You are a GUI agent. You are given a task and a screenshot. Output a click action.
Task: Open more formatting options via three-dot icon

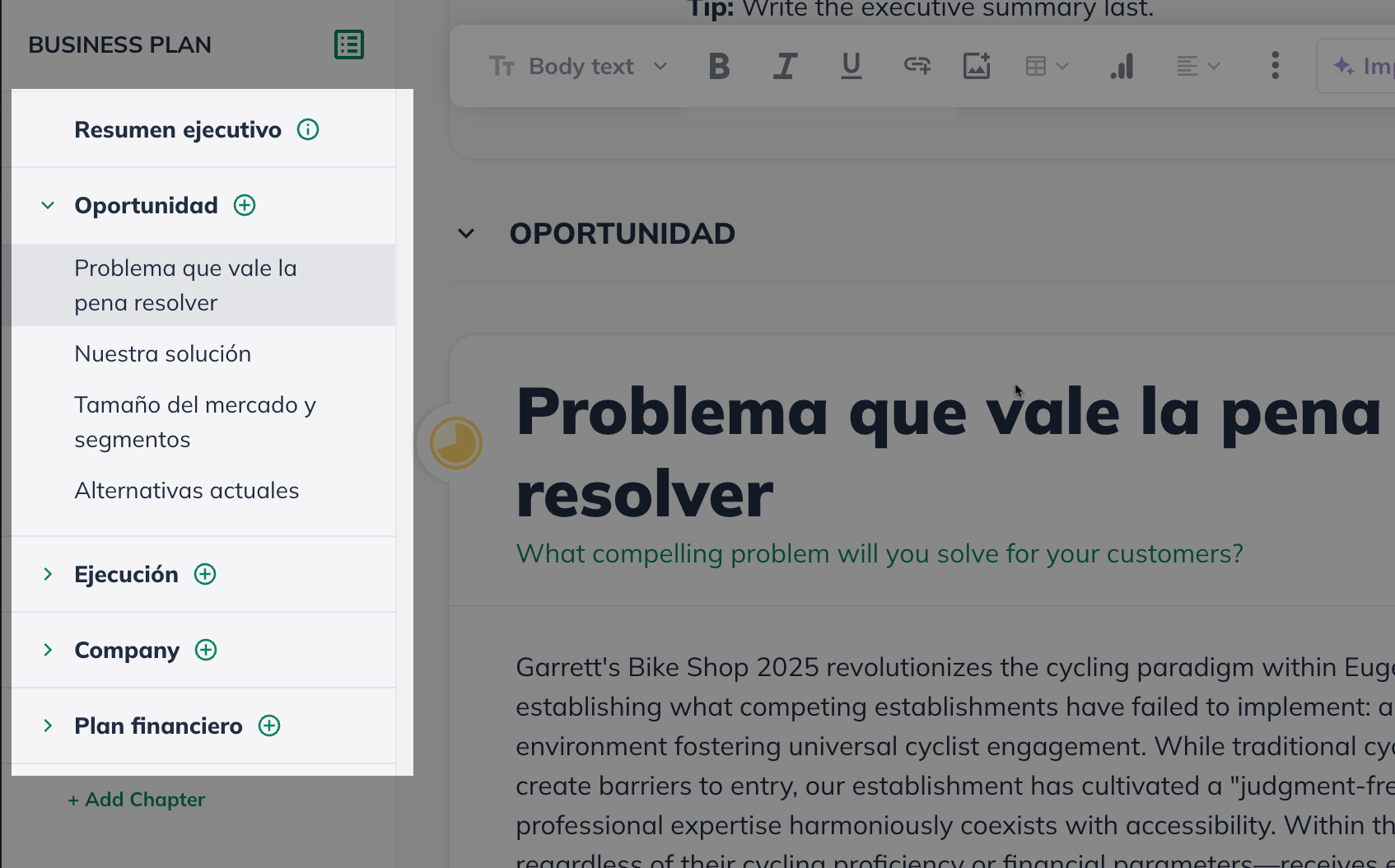(1274, 66)
